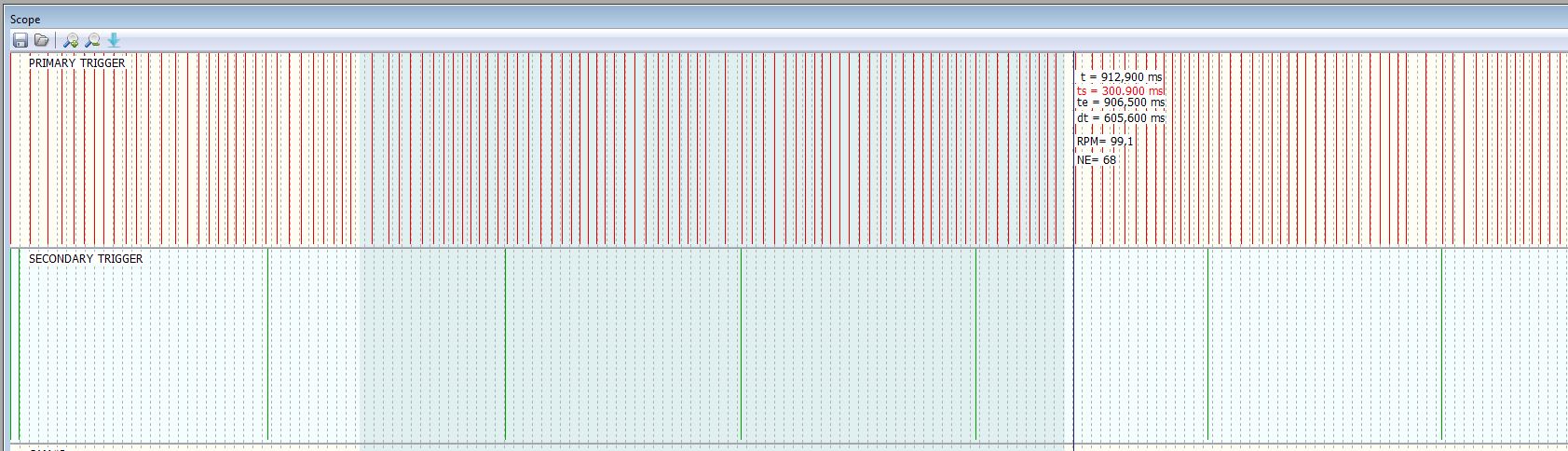Click the t = 912,900 ms readout
The image size is (1568, 451).
pos(1121,77)
